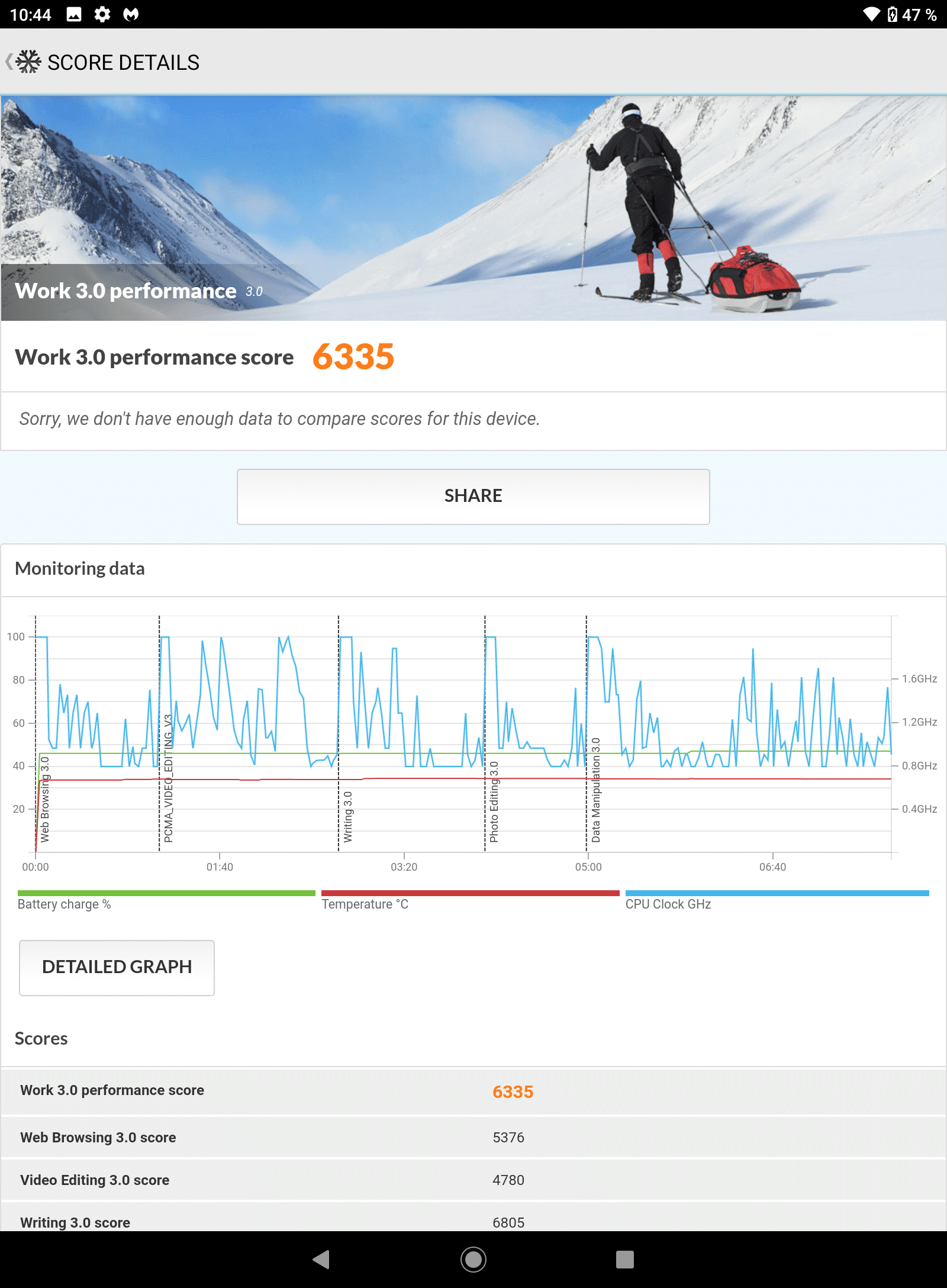
Task: Tap the Work 3.0 performance banner image
Action: click(474, 208)
